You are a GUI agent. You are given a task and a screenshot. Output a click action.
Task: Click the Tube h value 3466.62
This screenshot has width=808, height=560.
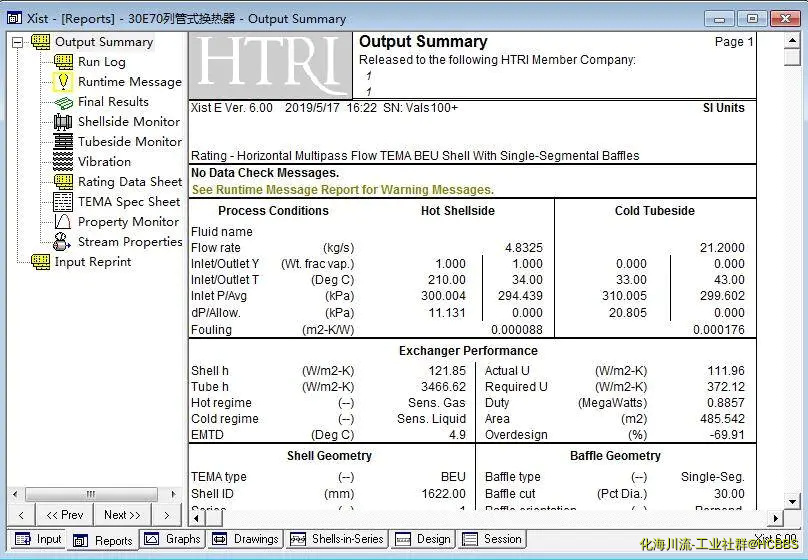(444, 387)
